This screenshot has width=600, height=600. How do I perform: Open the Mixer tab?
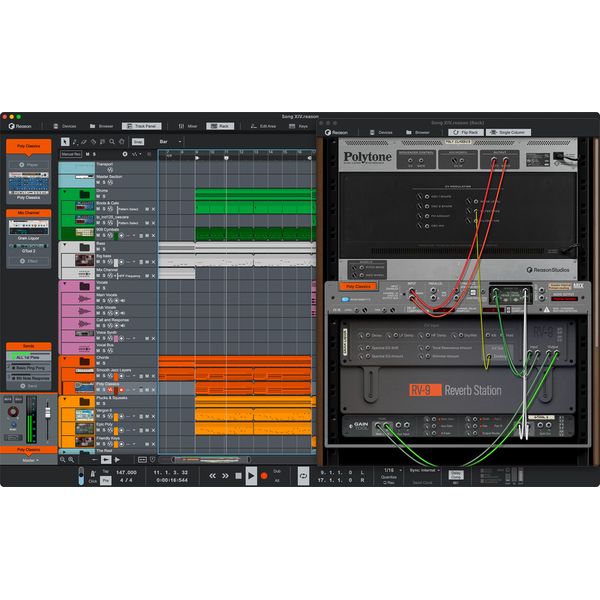point(188,126)
